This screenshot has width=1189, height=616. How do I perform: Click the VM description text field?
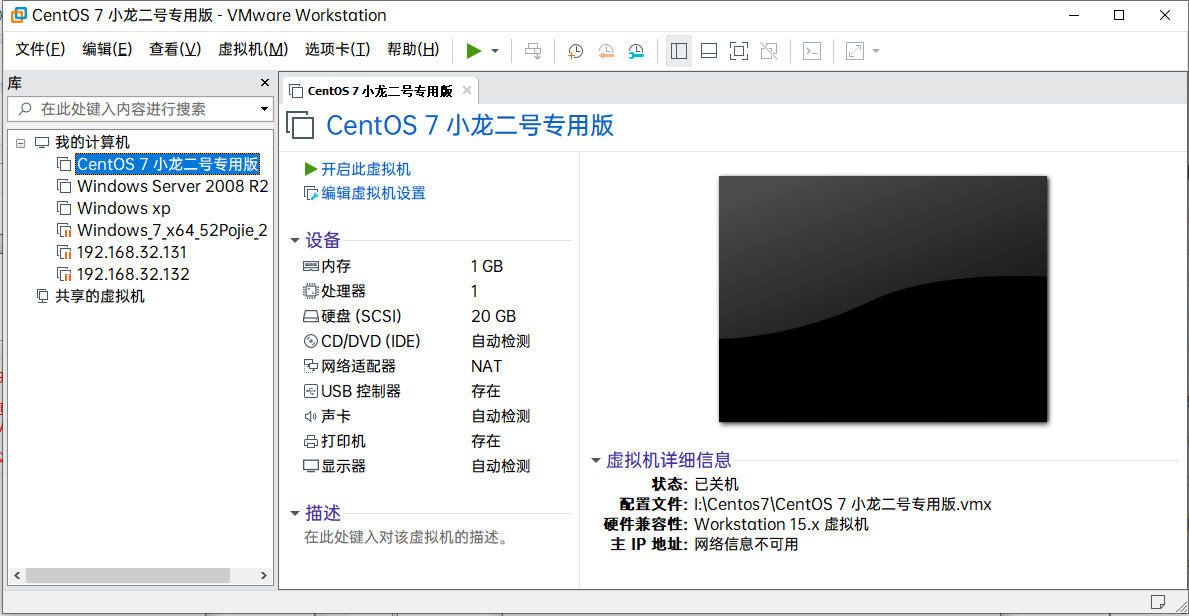pyautogui.click(x=406, y=538)
